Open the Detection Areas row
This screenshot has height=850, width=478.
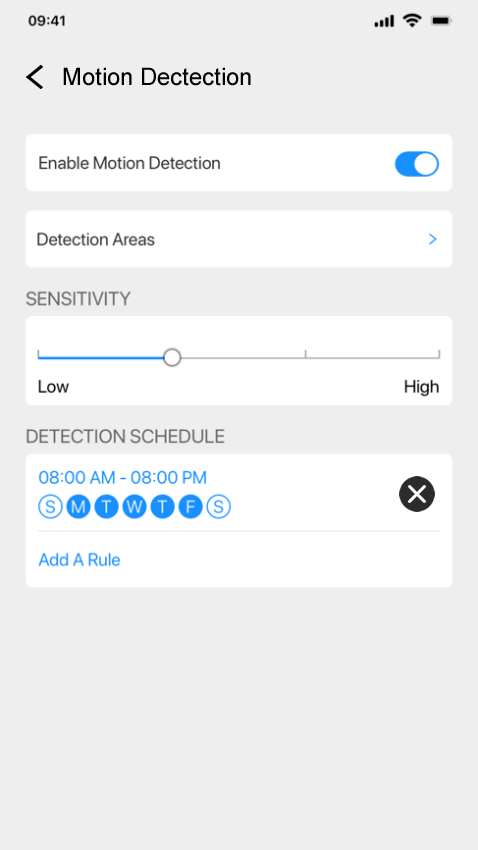[x=239, y=239]
